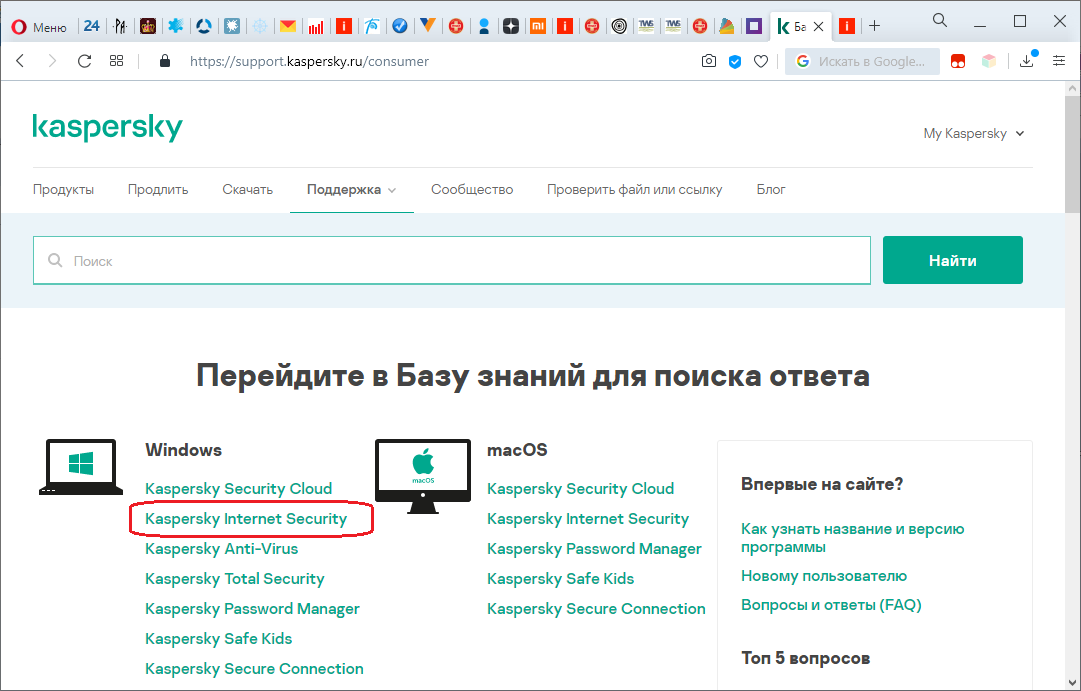The image size is (1081, 691).
Task: Open Windows Kaspersky Secure Connection link
Action: tap(254, 668)
